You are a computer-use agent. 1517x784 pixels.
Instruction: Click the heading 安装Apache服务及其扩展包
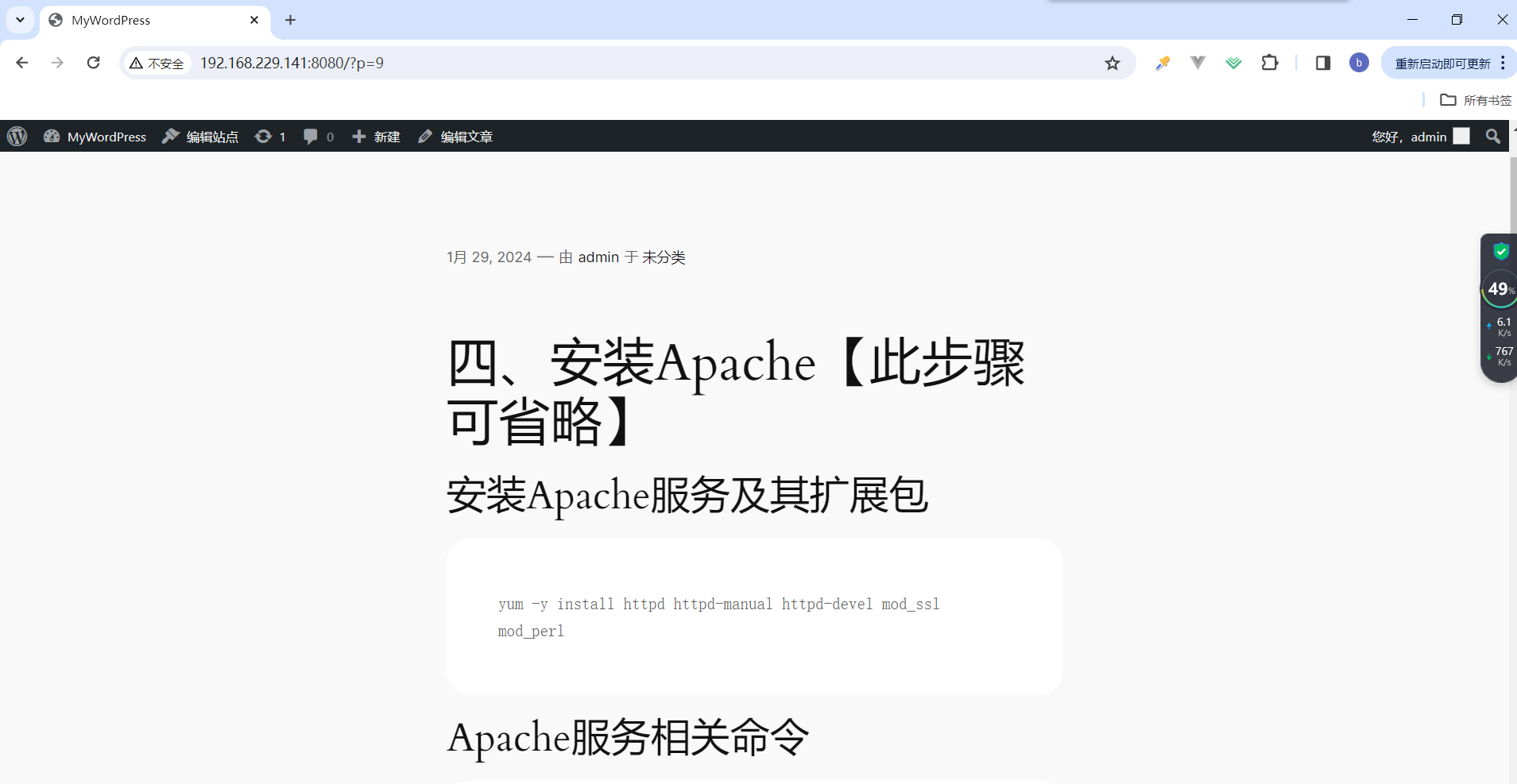point(687,495)
